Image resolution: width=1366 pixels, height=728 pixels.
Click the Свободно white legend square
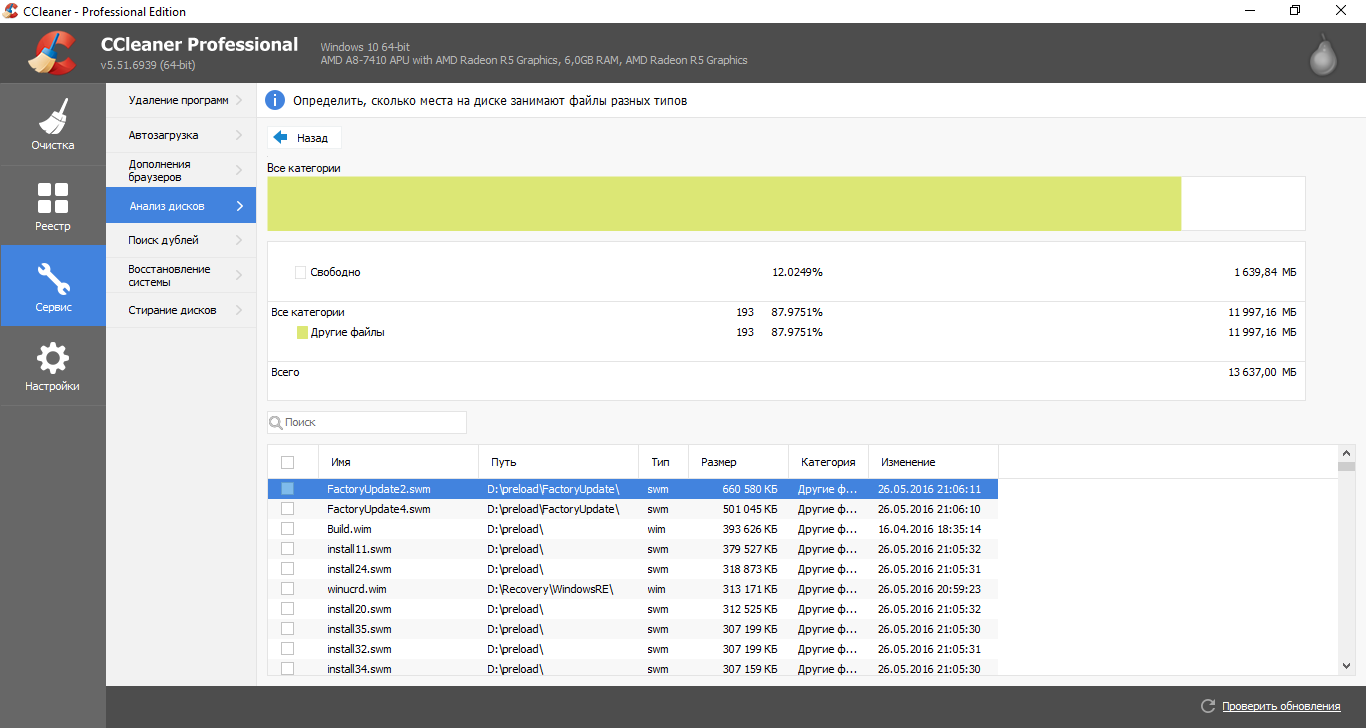(x=300, y=272)
